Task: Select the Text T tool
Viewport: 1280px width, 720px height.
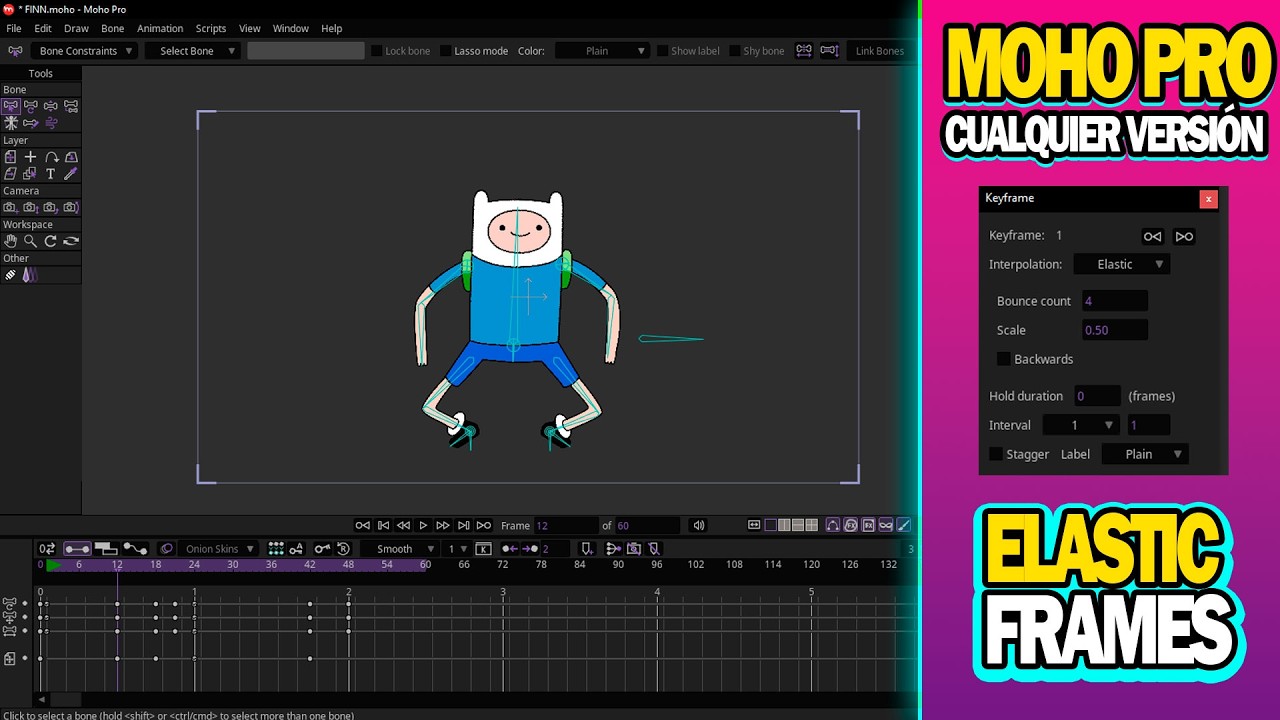Action: [x=50, y=174]
